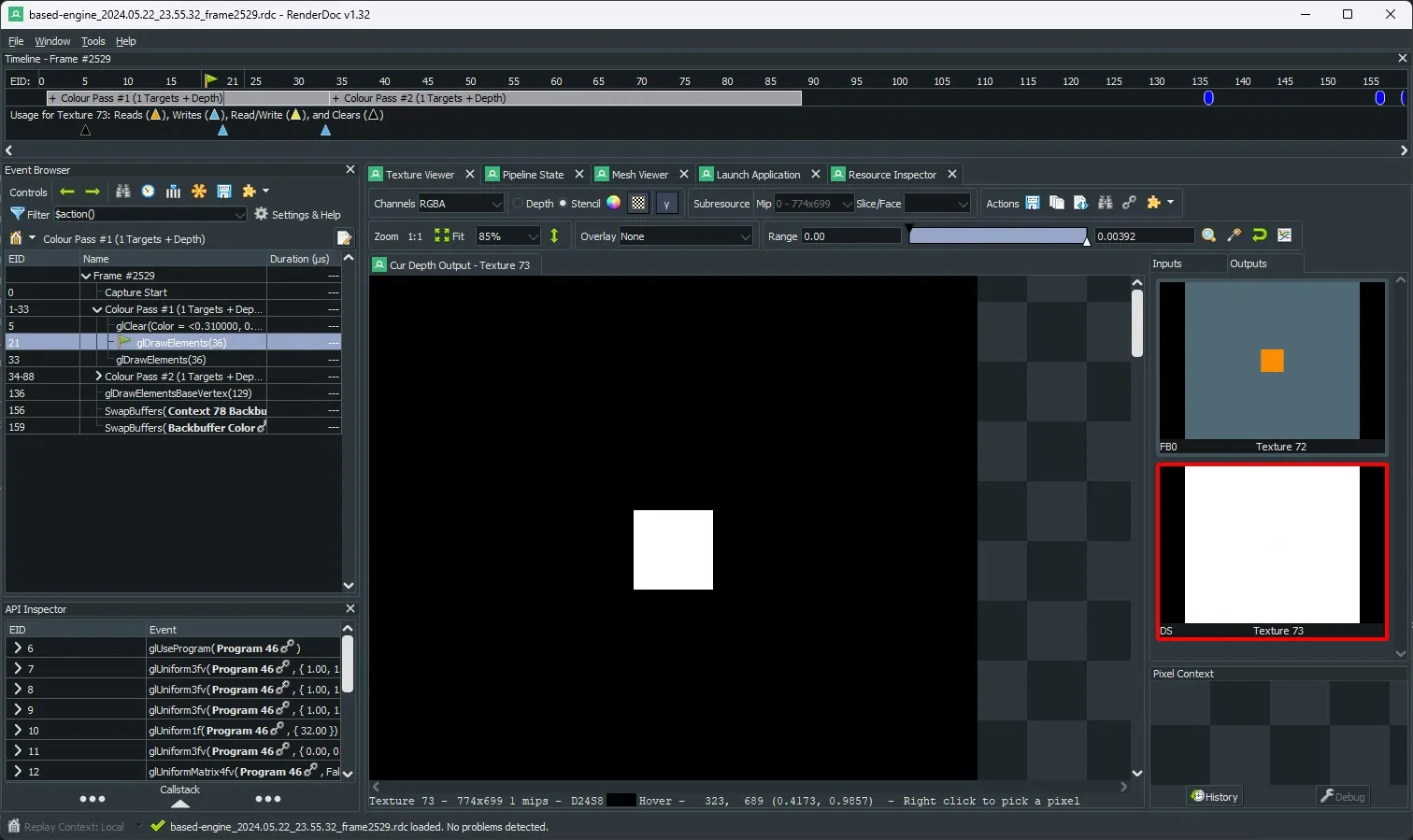
Task: Click the Fit zoom icon in Texture Viewer
Action: click(441, 235)
